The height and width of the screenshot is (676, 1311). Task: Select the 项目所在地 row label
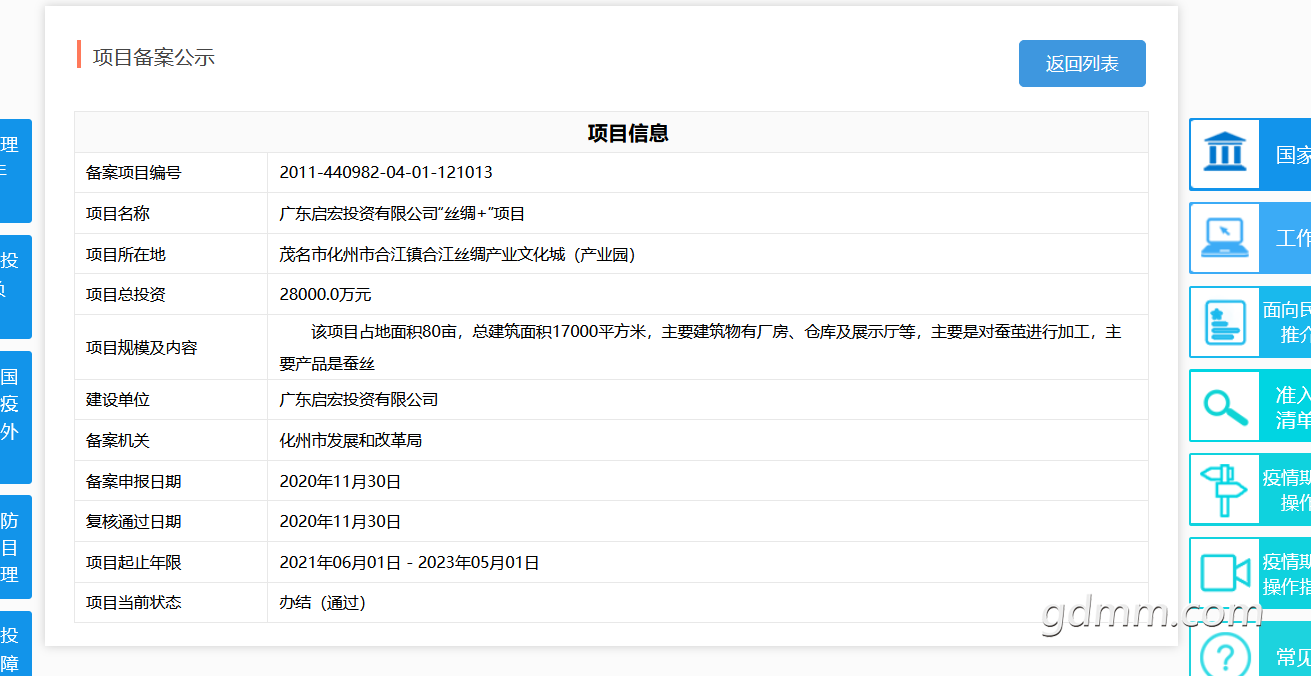pos(126,255)
